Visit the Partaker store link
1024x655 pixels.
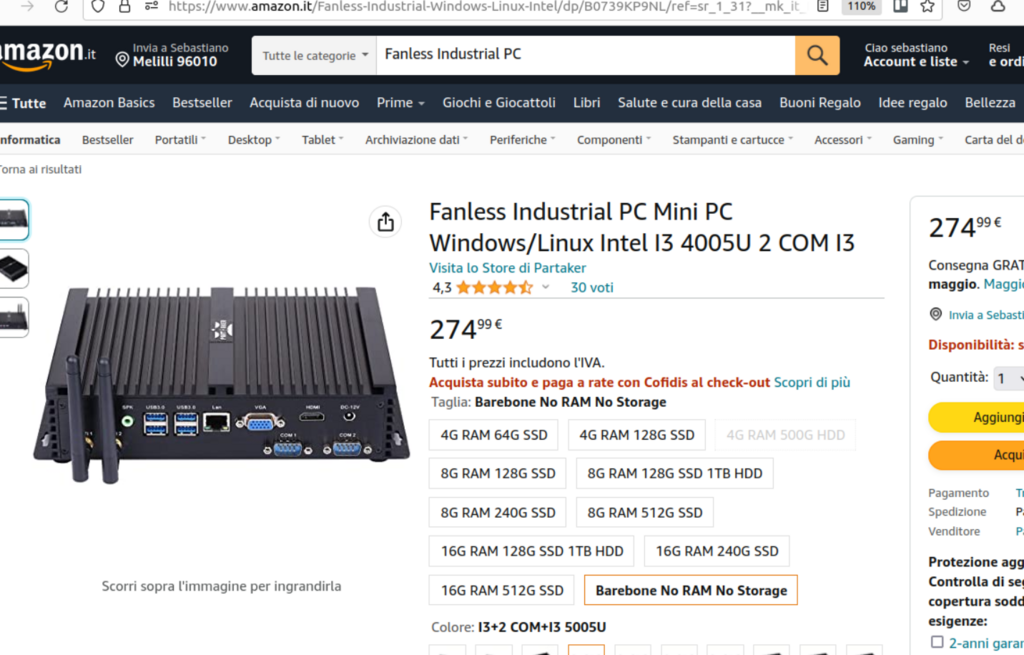(x=507, y=268)
